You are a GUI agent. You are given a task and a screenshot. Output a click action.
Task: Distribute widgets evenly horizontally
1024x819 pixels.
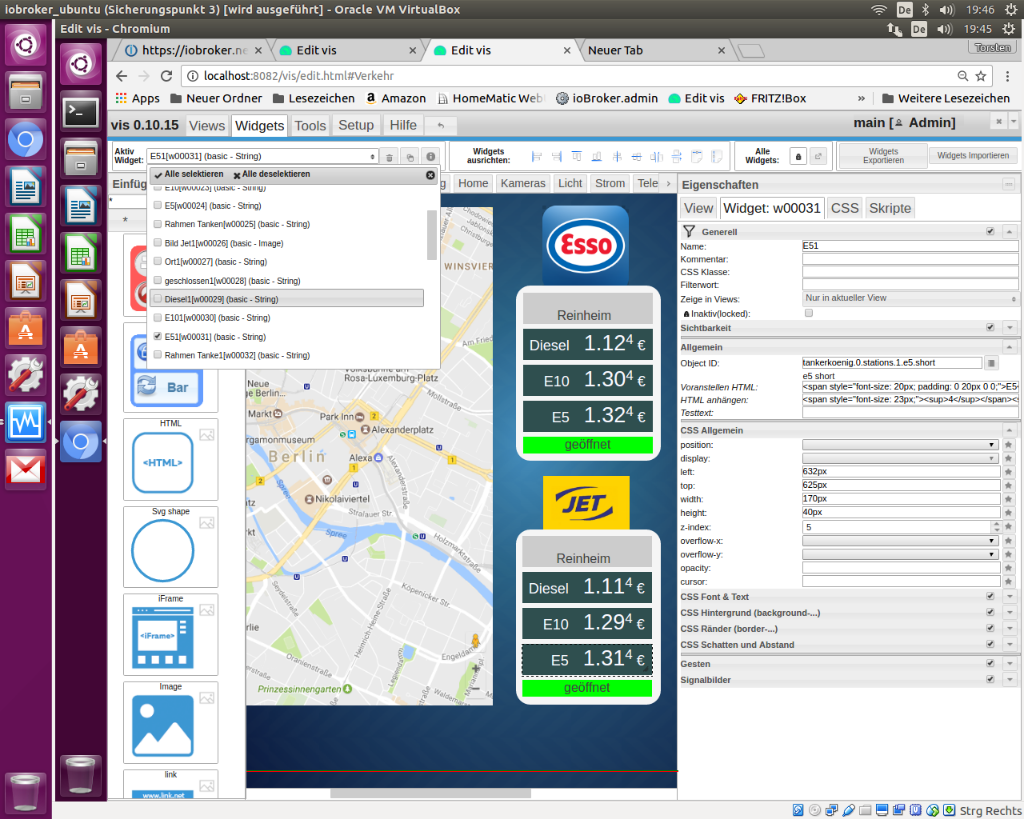656,156
